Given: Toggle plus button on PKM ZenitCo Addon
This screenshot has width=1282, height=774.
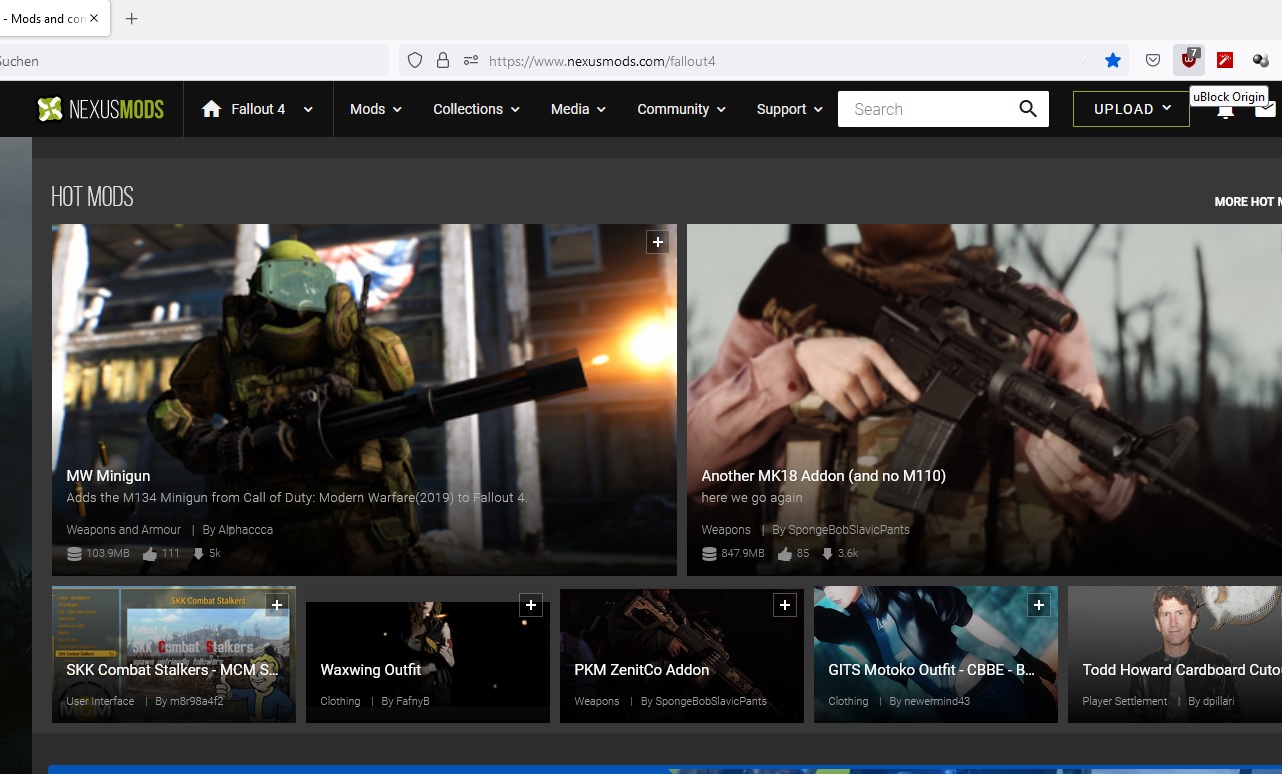Looking at the screenshot, I should tap(785, 605).
